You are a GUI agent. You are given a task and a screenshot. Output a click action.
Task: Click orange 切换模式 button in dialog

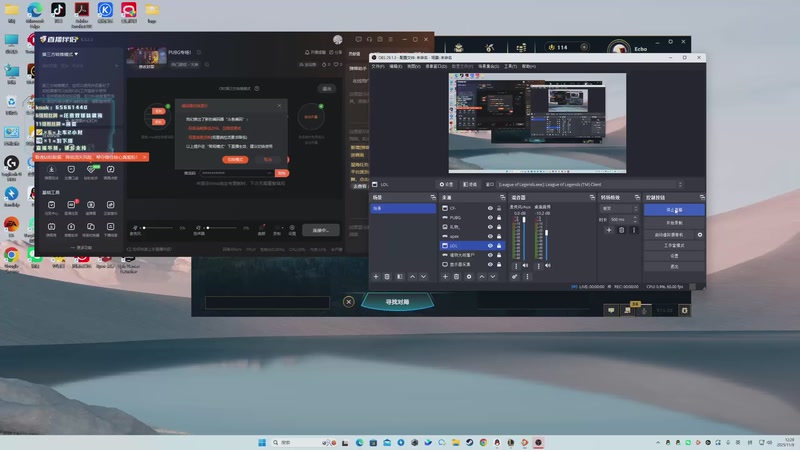tap(235, 160)
